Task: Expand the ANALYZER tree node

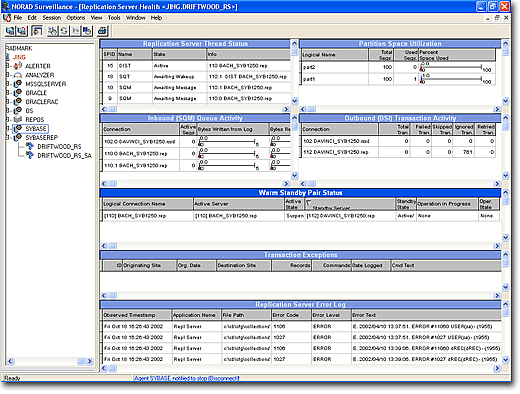Action: tap(8, 75)
